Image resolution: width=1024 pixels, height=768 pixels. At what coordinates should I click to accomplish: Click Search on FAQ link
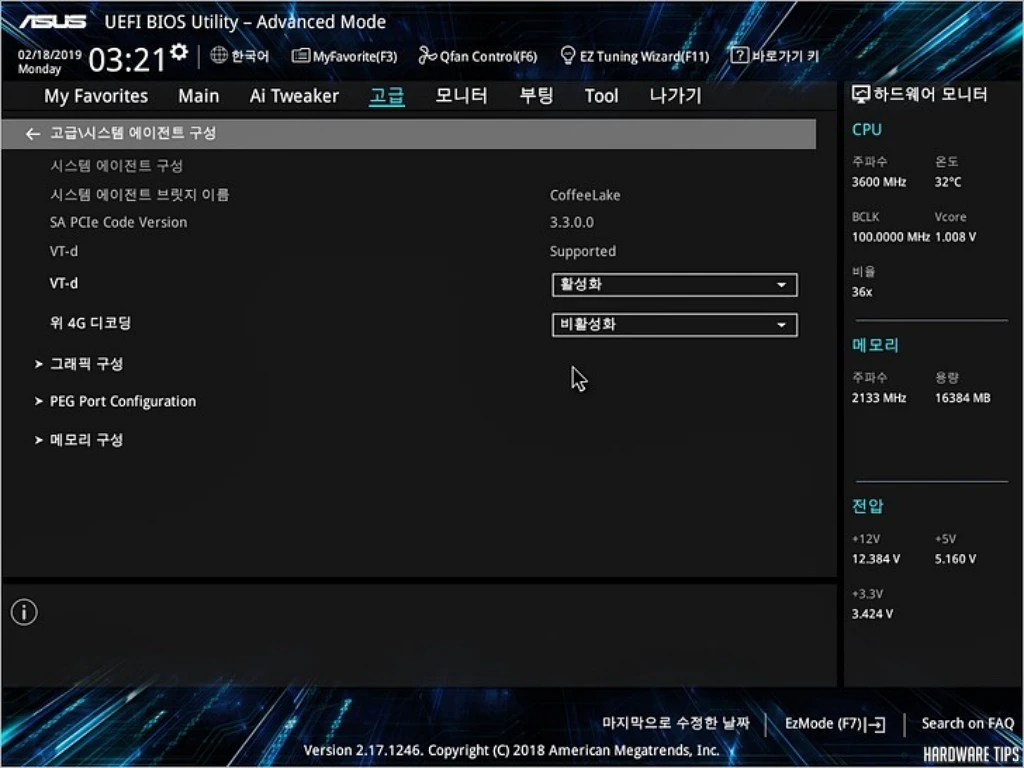click(968, 724)
